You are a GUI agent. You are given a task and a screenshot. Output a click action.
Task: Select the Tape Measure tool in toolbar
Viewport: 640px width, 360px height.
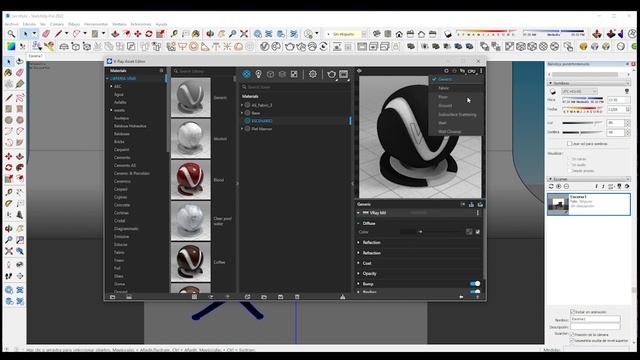pos(174,34)
